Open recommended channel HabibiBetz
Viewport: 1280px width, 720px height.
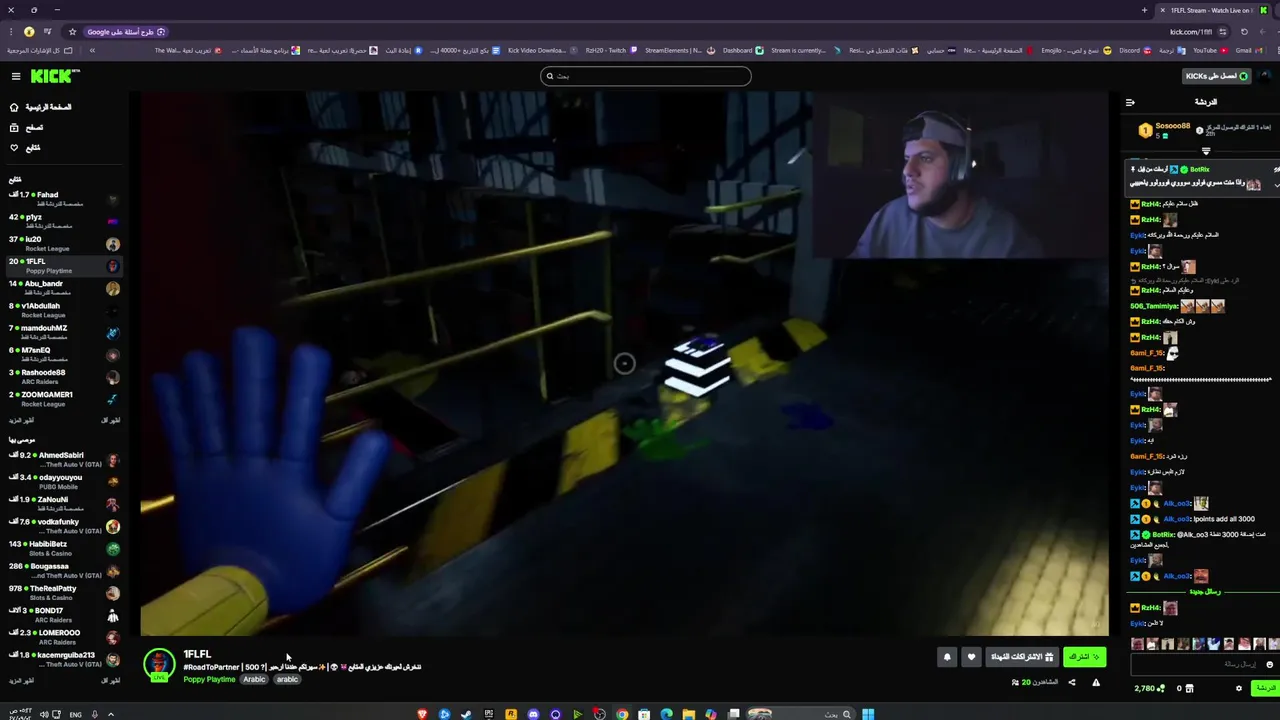point(63,548)
